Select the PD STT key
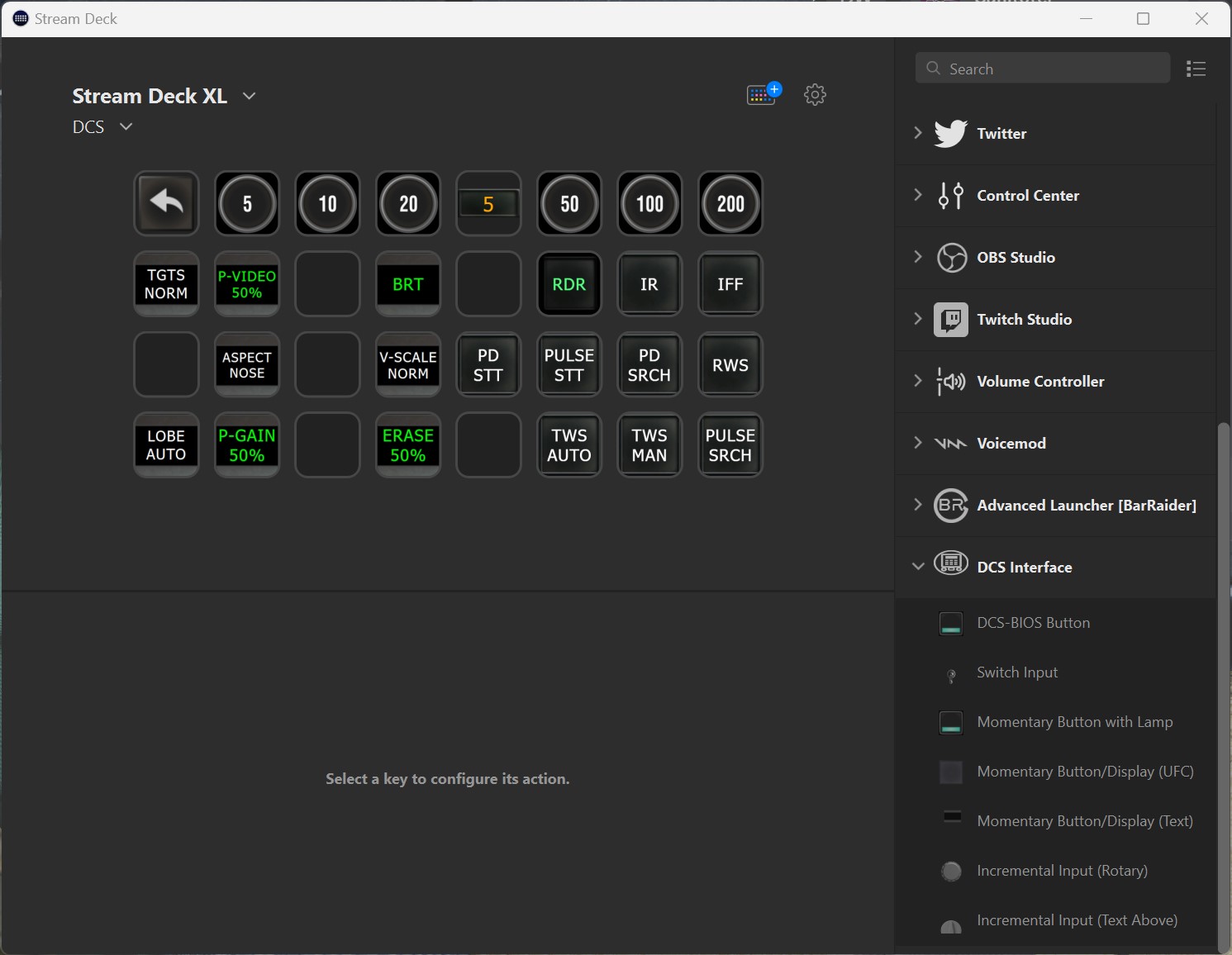The height and width of the screenshot is (955, 1232). pyautogui.click(x=488, y=364)
